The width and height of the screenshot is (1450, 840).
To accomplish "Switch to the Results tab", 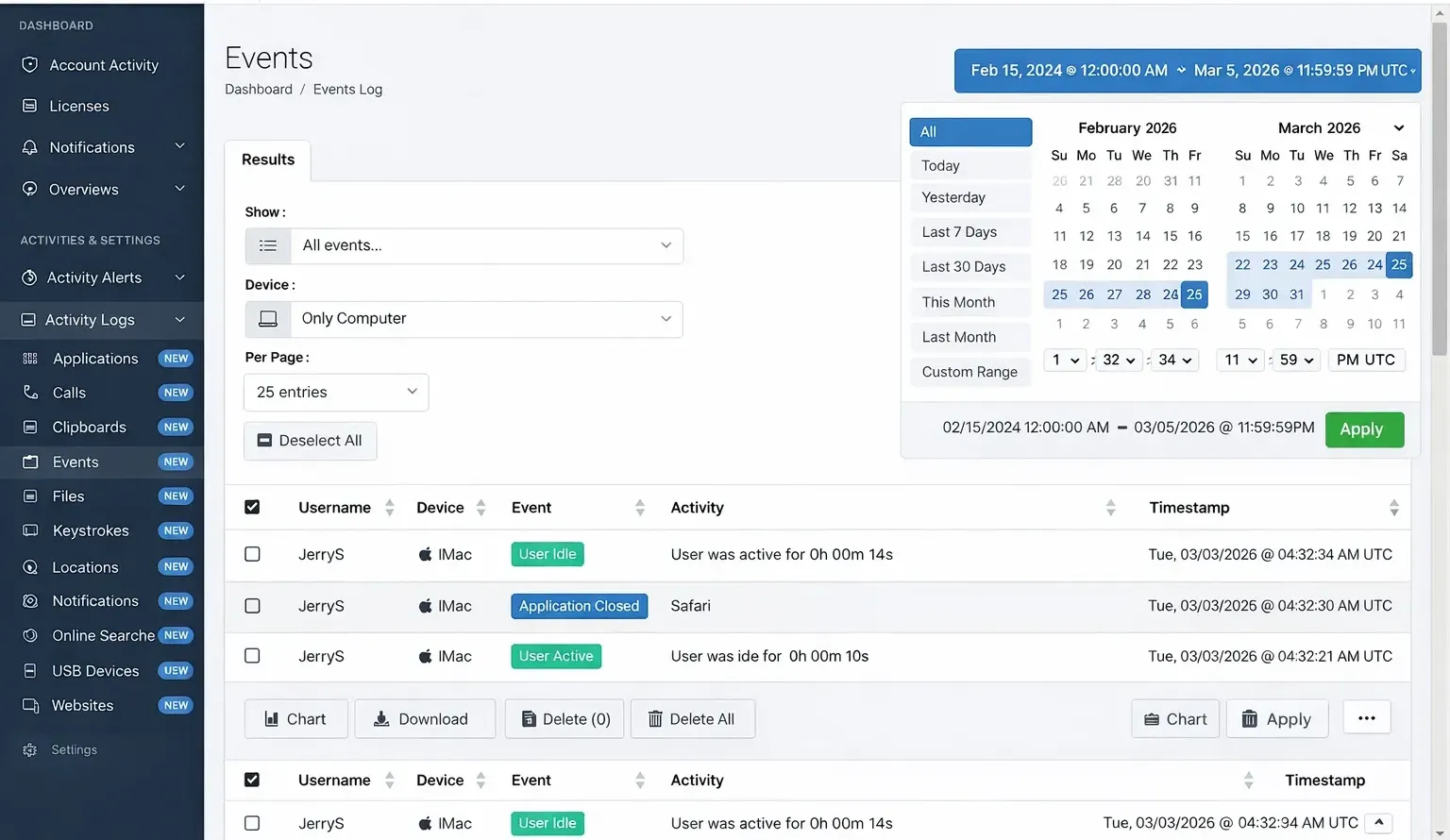I will point(267,160).
